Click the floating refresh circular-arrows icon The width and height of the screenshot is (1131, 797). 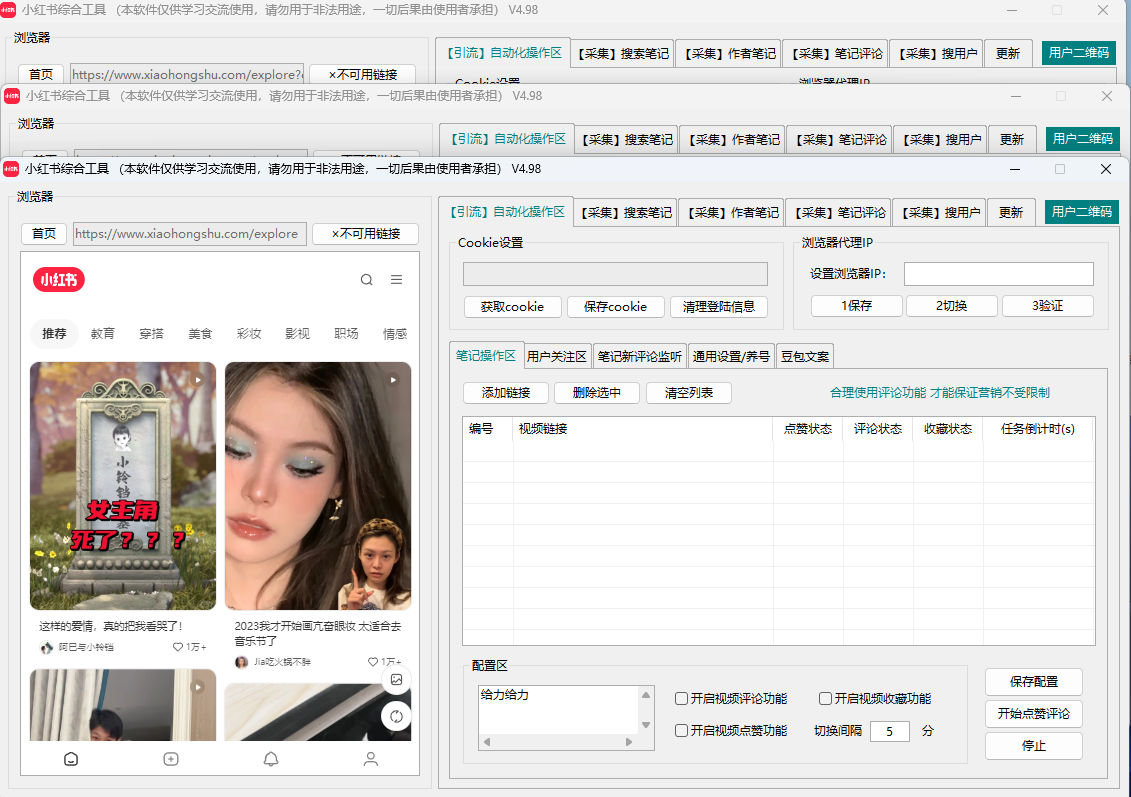[x=396, y=716]
